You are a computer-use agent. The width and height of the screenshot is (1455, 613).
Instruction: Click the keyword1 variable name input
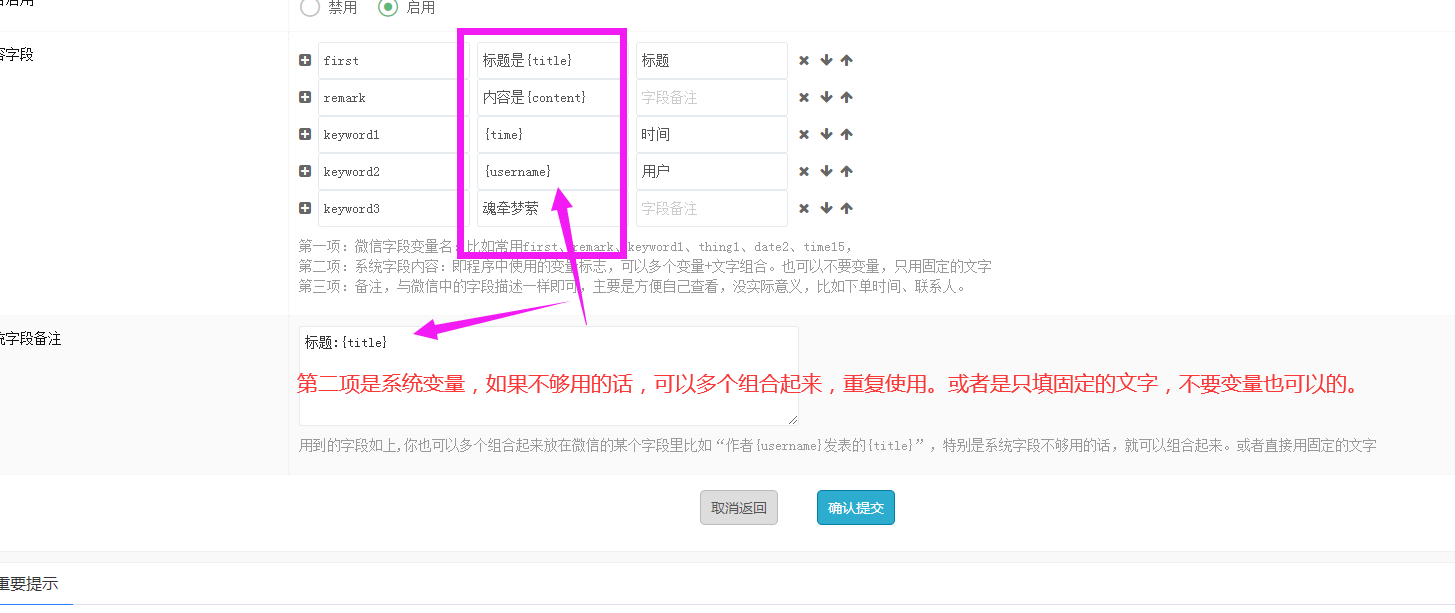point(392,135)
